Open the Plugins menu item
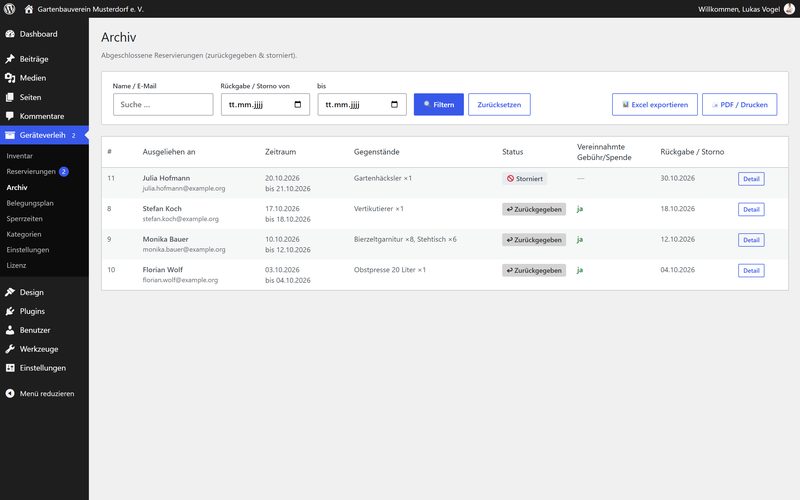Image resolution: width=800 pixels, height=500 pixels. (x=44, y=311)
